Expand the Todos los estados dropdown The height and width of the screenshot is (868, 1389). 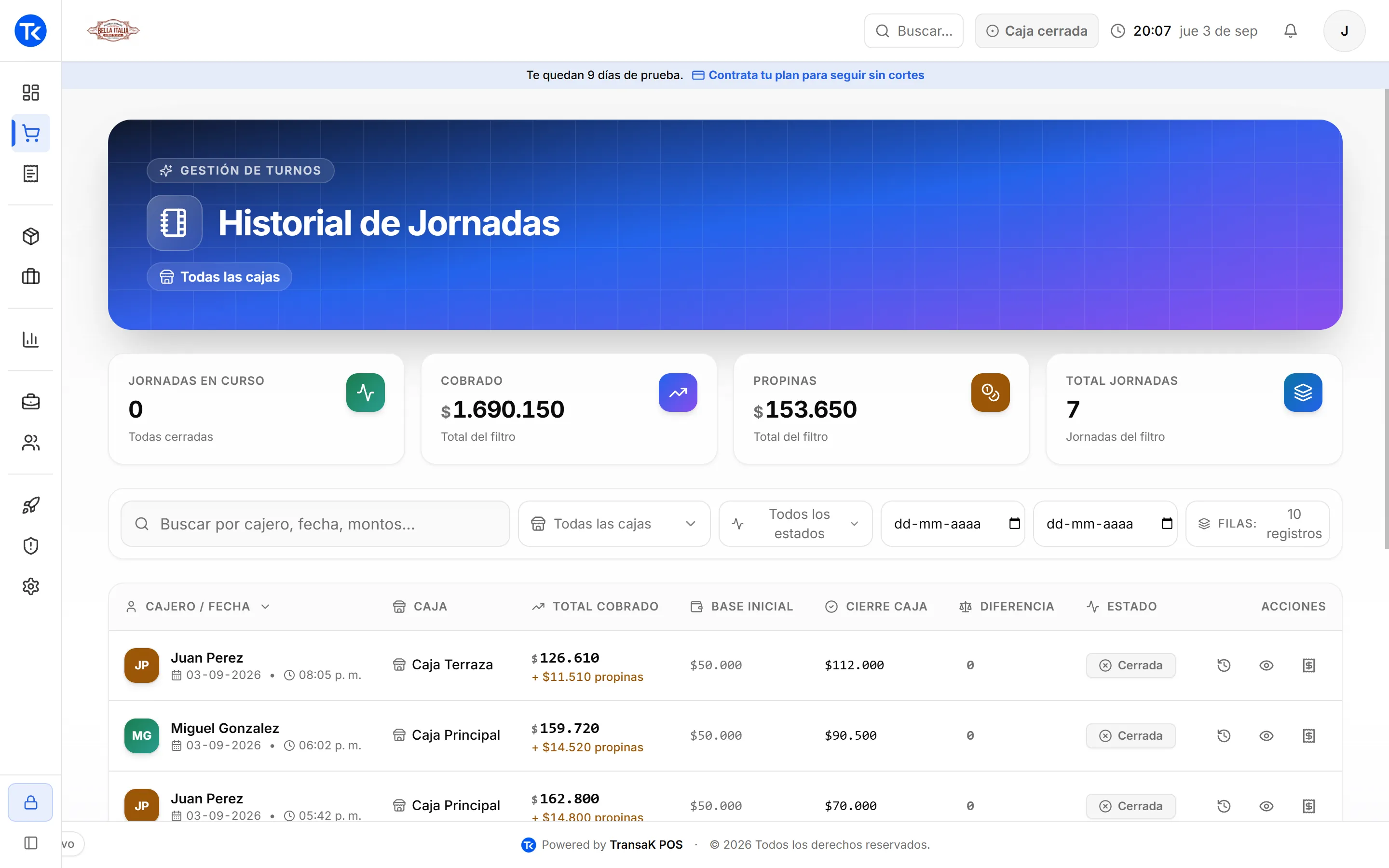point(795,524)
